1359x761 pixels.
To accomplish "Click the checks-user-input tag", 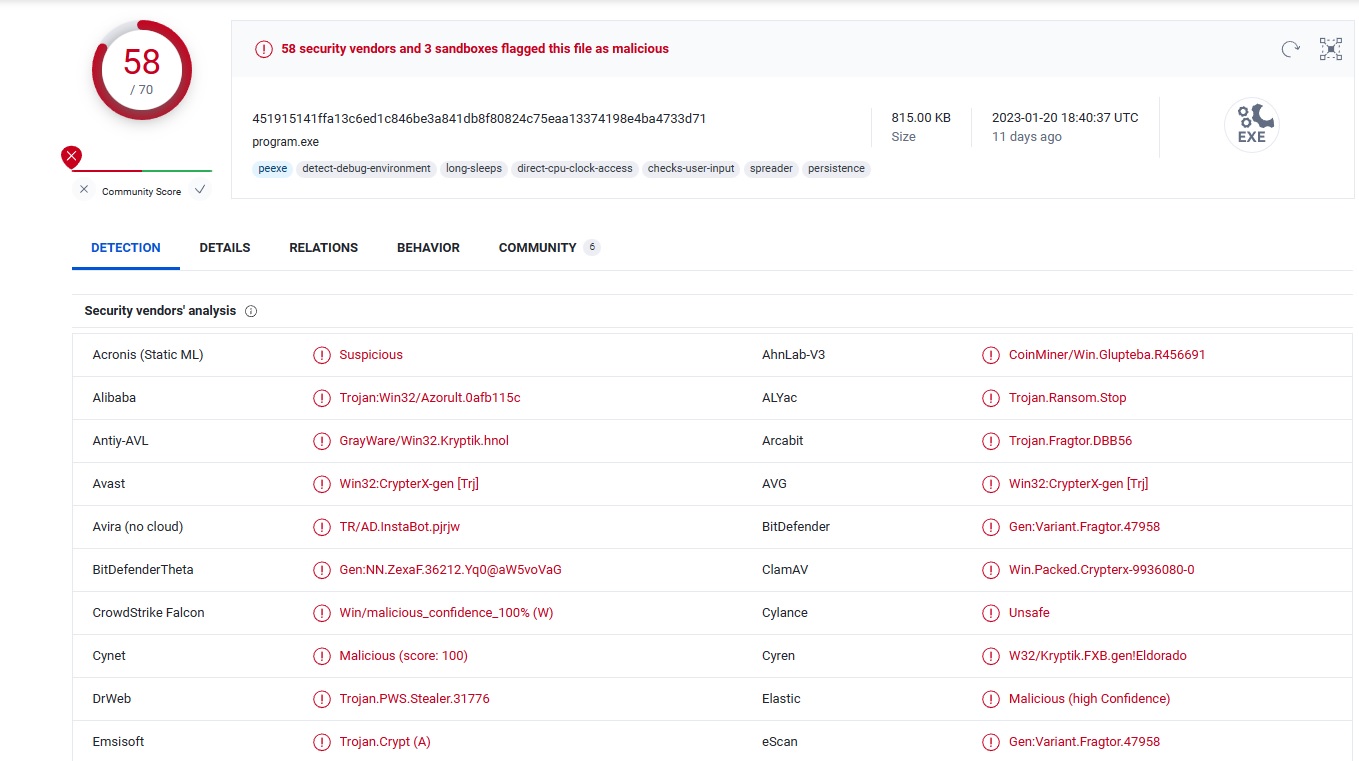I will tap(691, 169).
